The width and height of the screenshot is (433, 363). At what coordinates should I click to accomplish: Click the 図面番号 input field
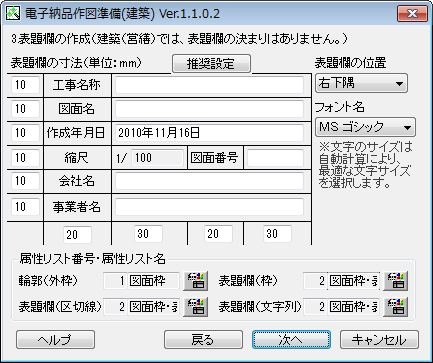(x=275, y=158)
